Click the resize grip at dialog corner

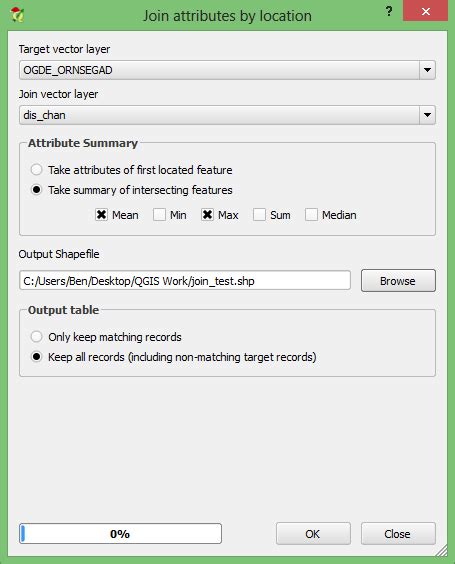click(x=441, y=550)
